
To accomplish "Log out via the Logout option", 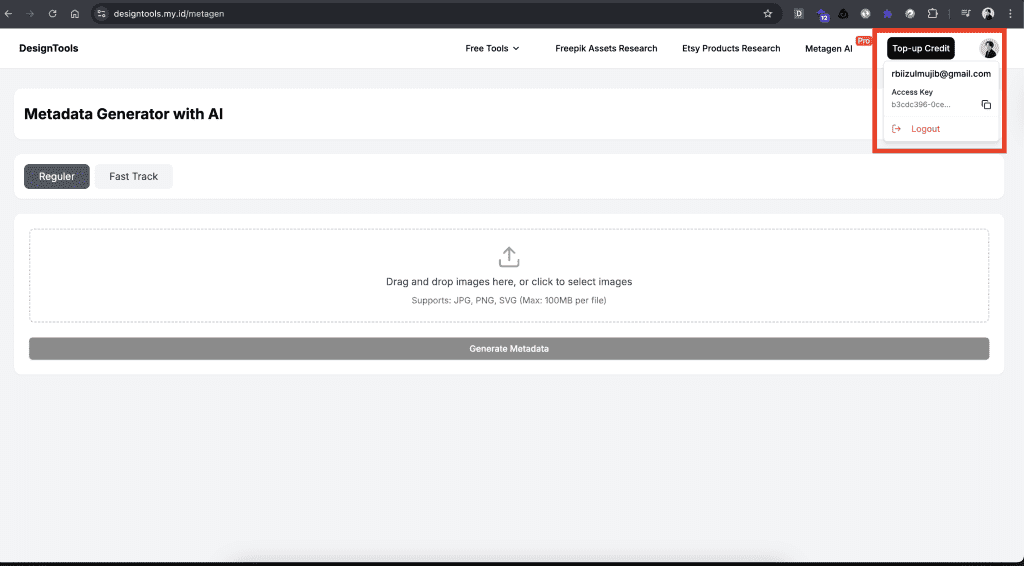I will pyautogui.click(x=924, y=129).
